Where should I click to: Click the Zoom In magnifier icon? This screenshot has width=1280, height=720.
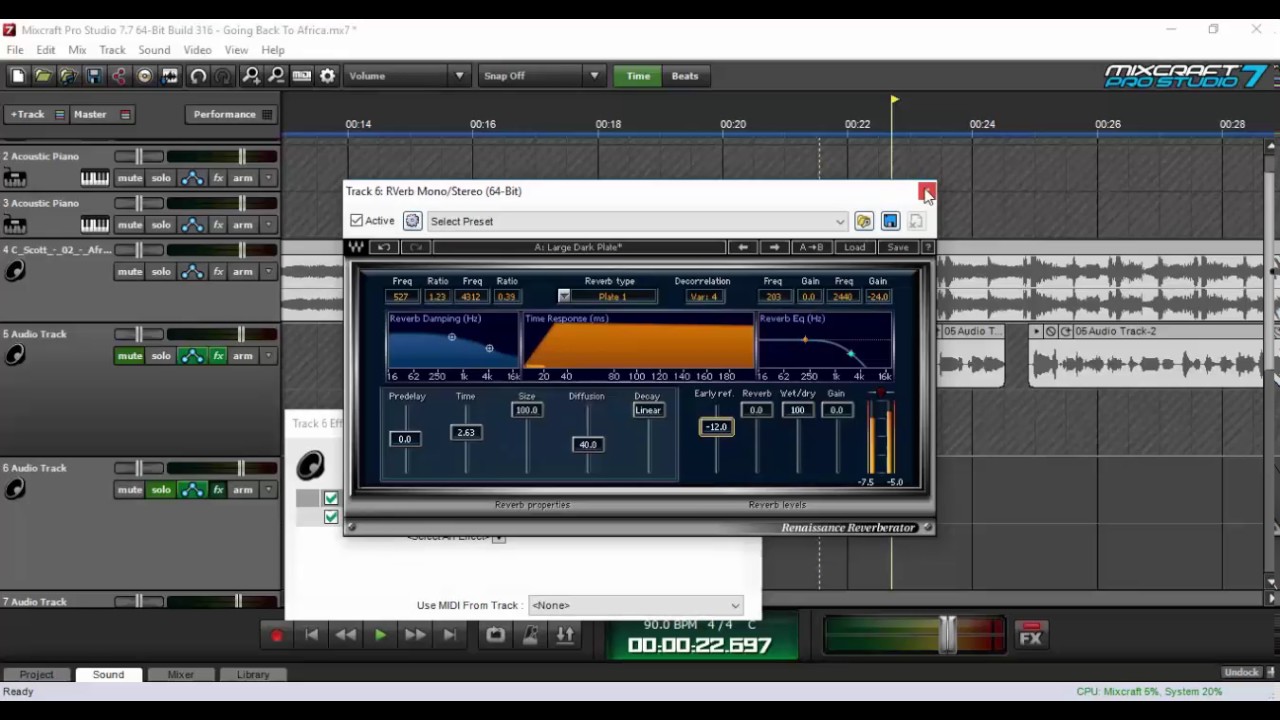click(251, 76)
